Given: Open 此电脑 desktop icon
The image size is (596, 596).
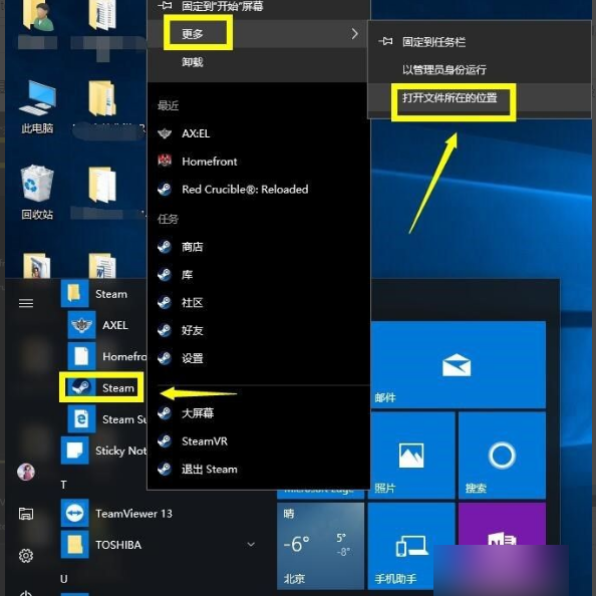Looking at the screenshot, I should coord(37,107).
